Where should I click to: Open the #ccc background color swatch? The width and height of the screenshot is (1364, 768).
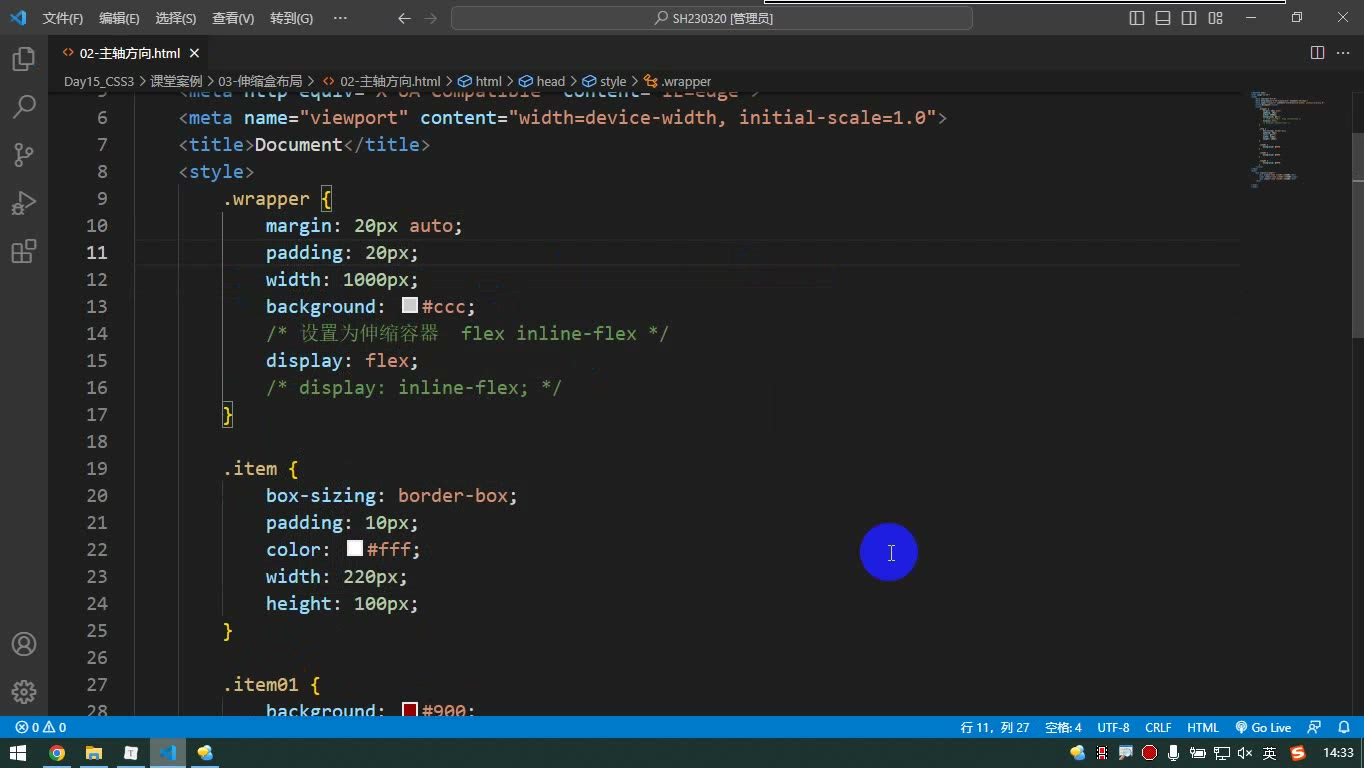[x=410, y=306]
